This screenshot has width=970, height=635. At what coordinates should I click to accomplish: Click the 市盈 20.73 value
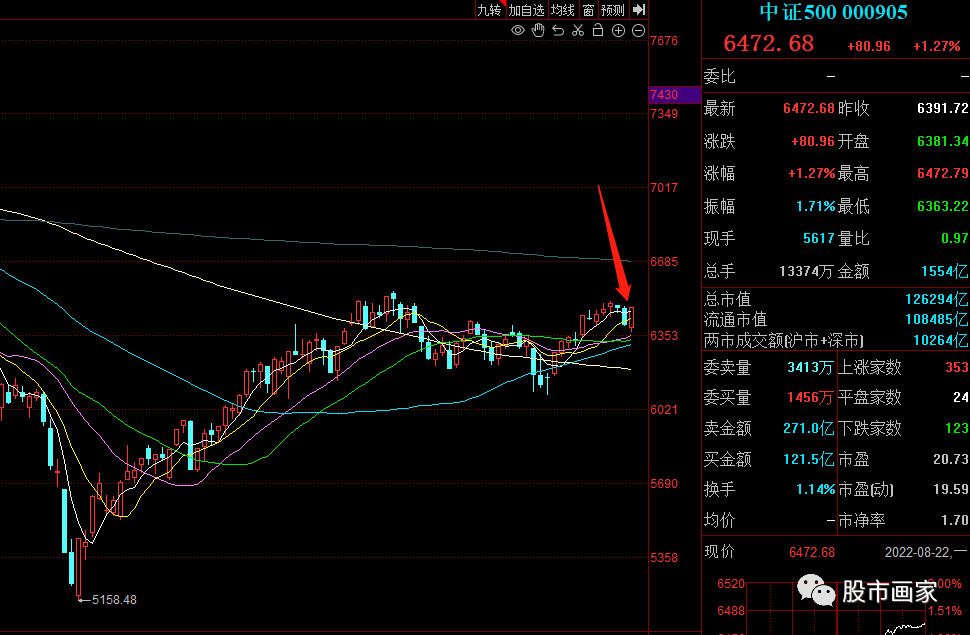(951, 459)
